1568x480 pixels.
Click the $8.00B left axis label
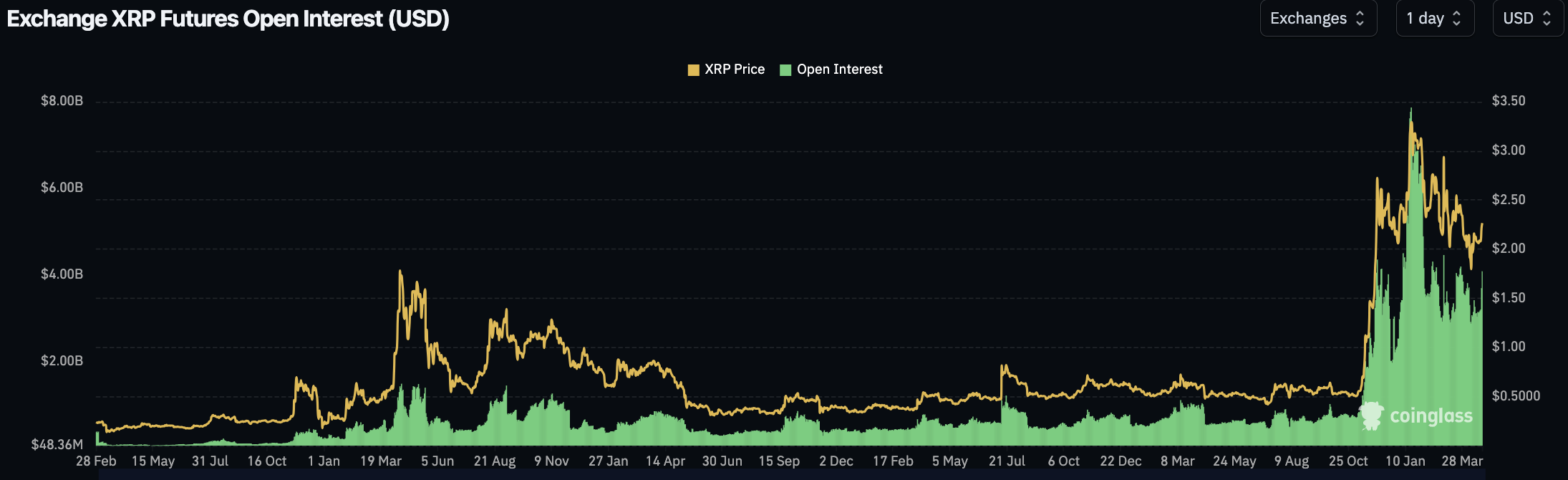pyautogui.click(x=62, y=101)
